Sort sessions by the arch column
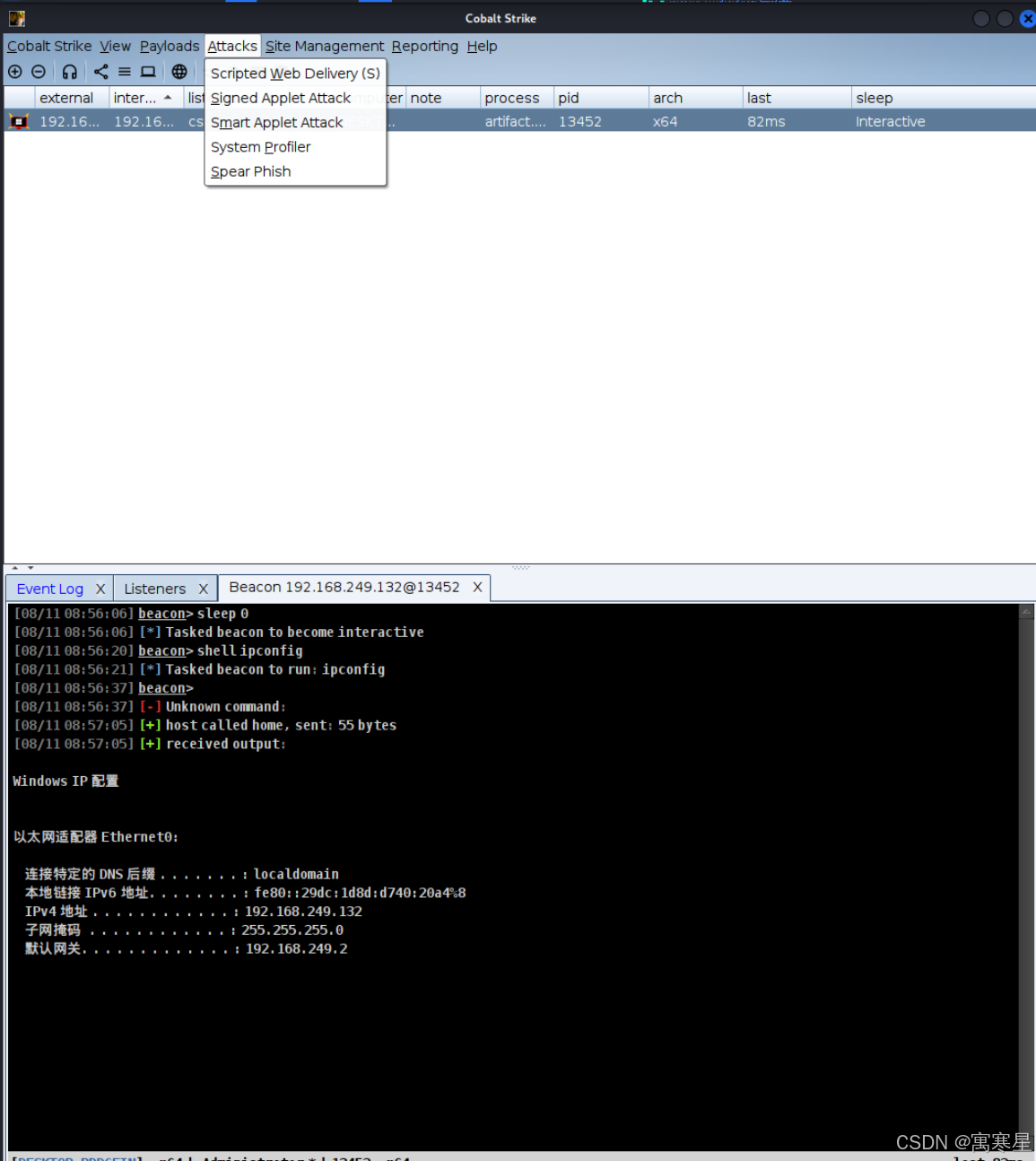1036x1161 pixels. point(696,98)
